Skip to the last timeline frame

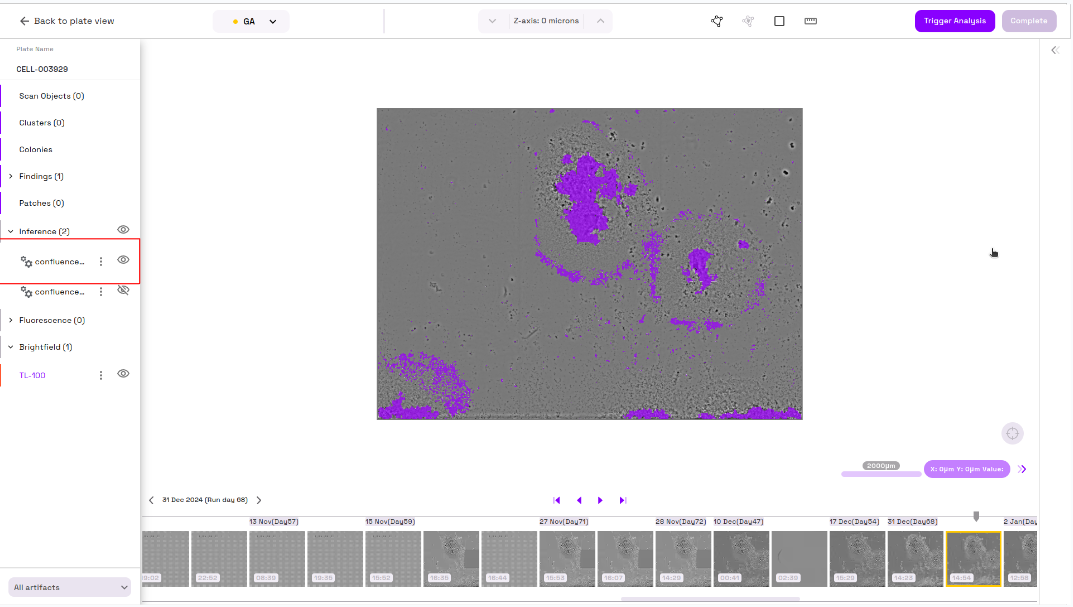[622, 500]
